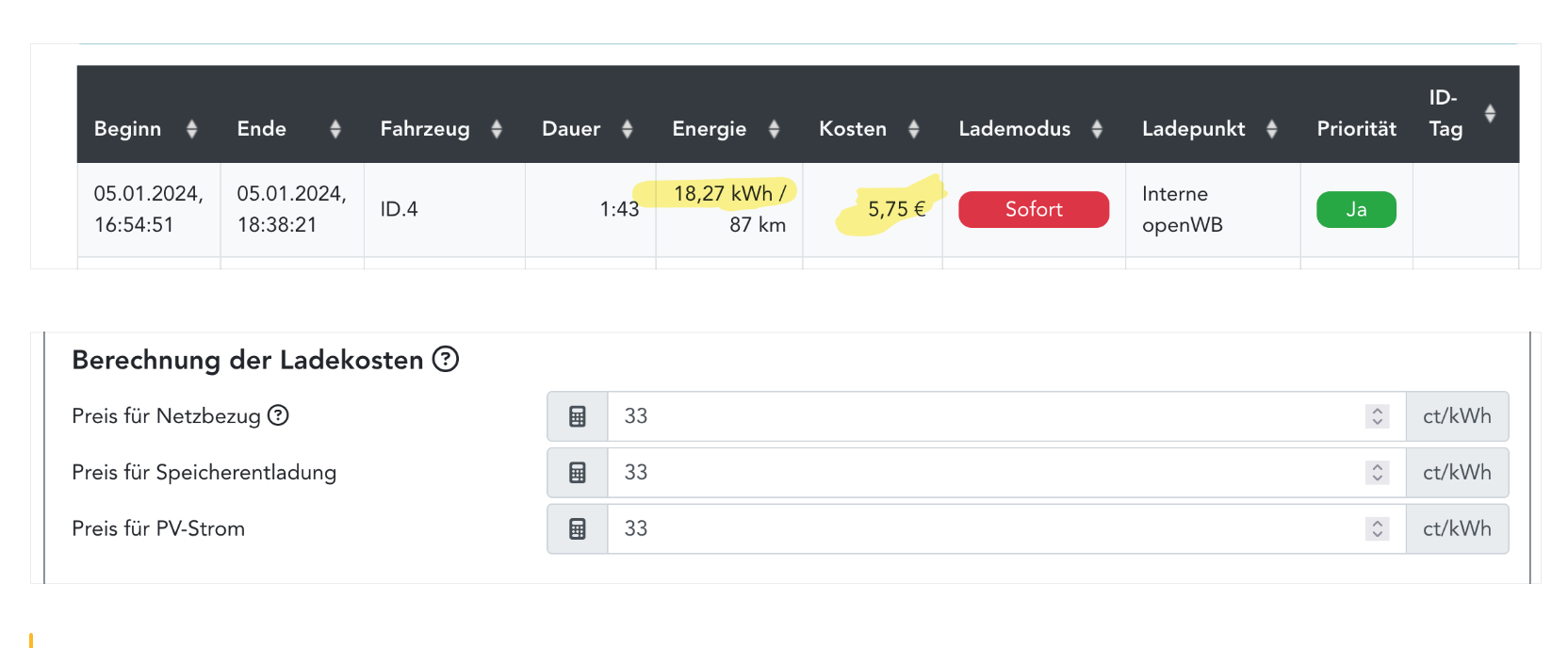Sort by Ladepunkt column arrows
Image resolution: width=1568 pixels, height=648 pixels.
pyautogui.click(x=1272, y=129)
